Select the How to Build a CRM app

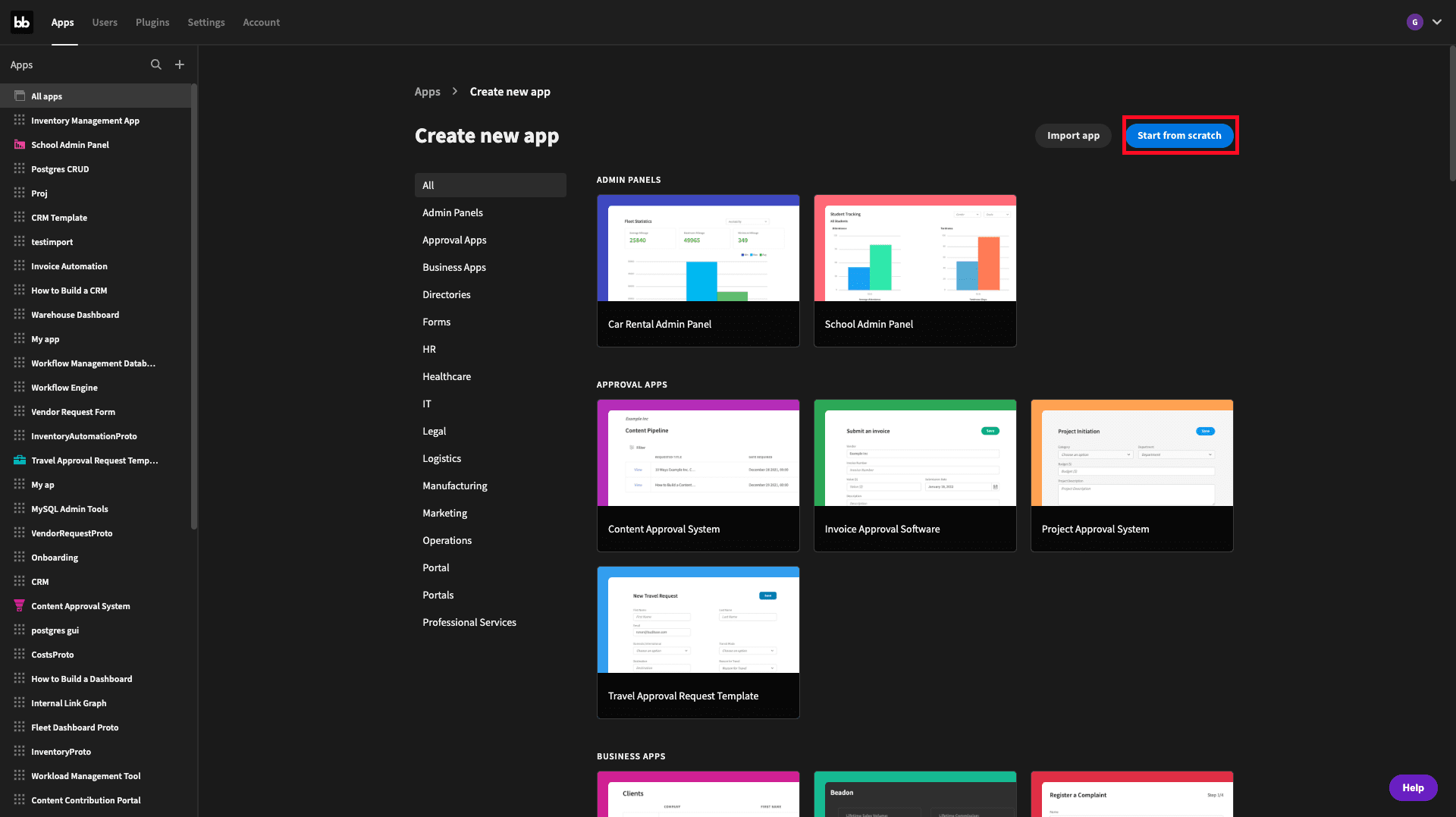click(96, 291)
